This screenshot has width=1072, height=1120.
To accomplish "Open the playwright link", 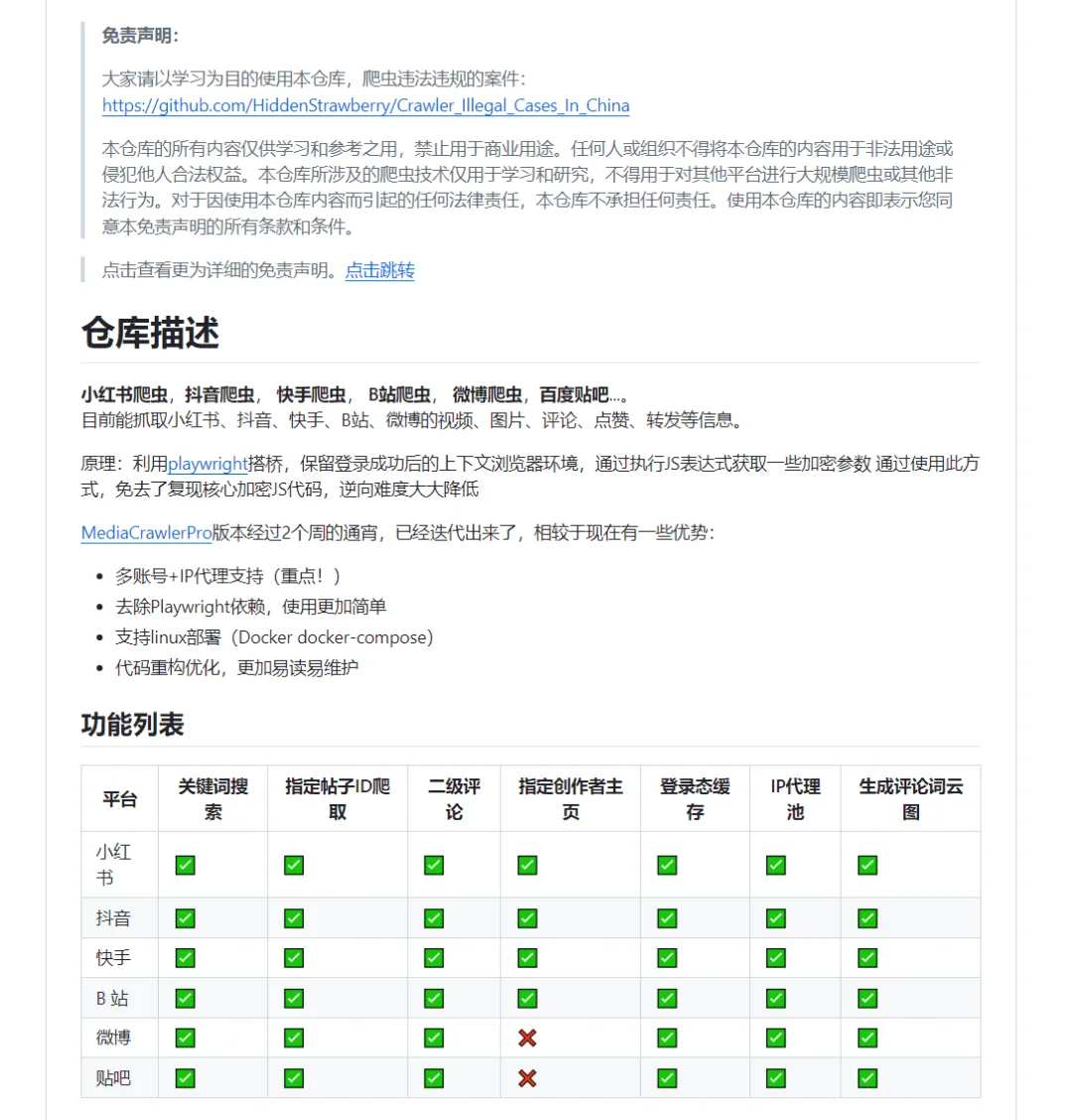I will (207, 464).
